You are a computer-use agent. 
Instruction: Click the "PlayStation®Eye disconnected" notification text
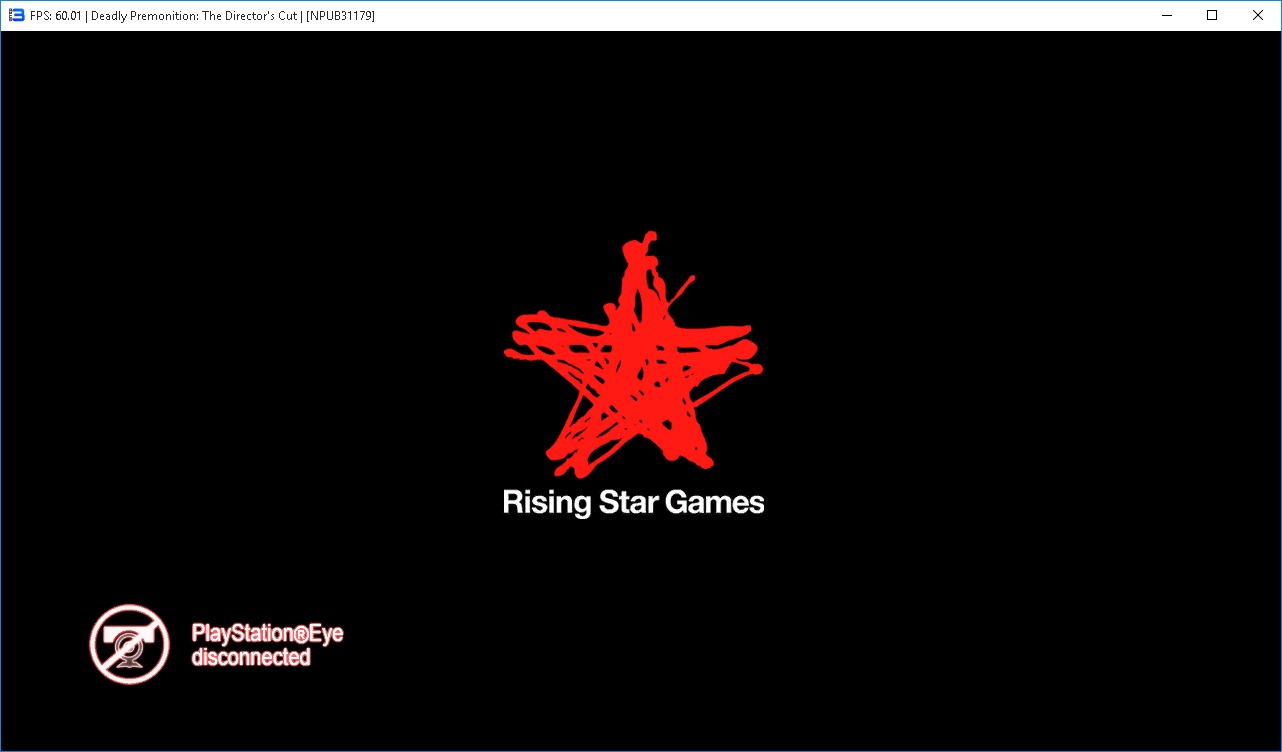(267, 645)
